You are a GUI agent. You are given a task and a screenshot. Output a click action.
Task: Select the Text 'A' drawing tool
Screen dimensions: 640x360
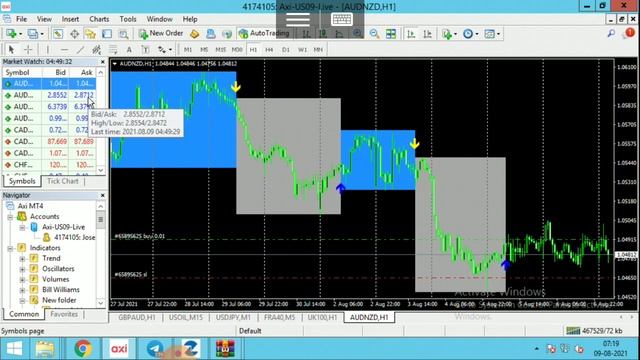tap(129, 49)
